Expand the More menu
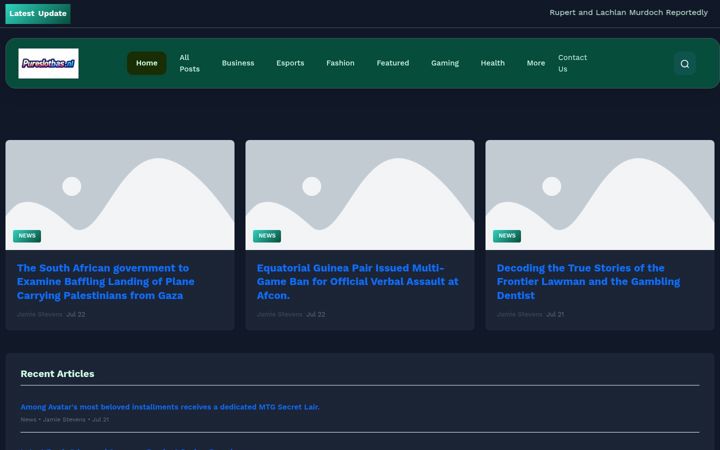Screen dimensions: 720x450 pyautogui.click(x=536, y=63)
